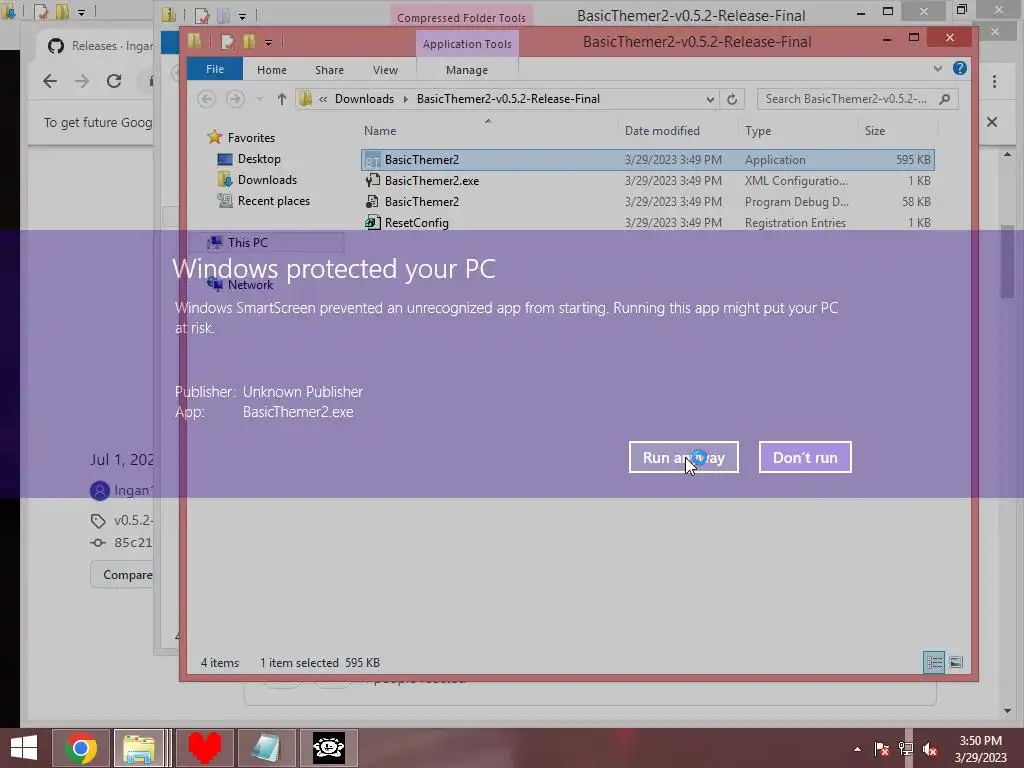Click the v0.5.2 tag icon
Viewport: 1024px width, 768px height.
98,520
